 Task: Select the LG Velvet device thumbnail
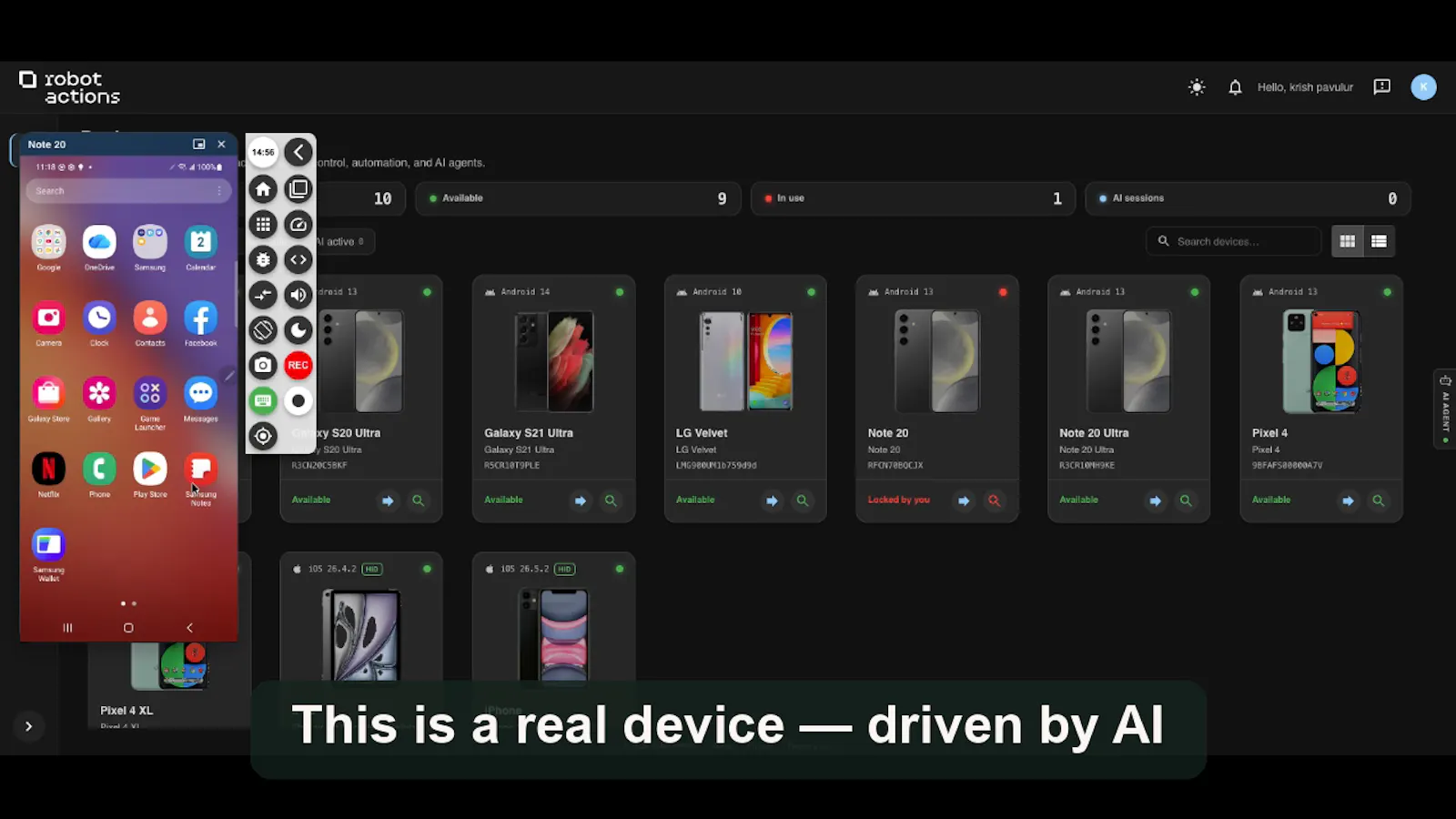pos(745,361)
